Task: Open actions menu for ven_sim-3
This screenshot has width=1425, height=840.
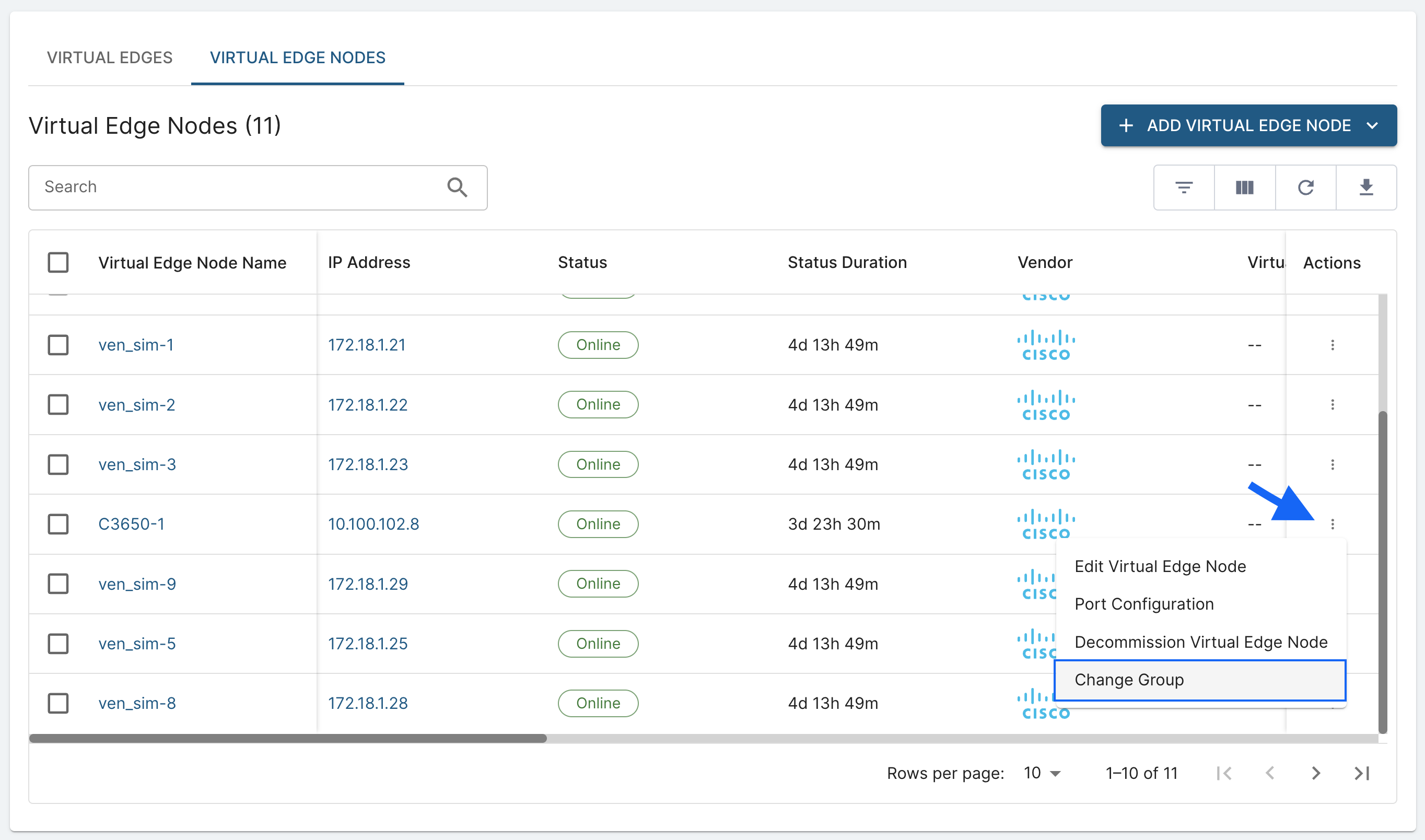Action: coord(1332,465)
